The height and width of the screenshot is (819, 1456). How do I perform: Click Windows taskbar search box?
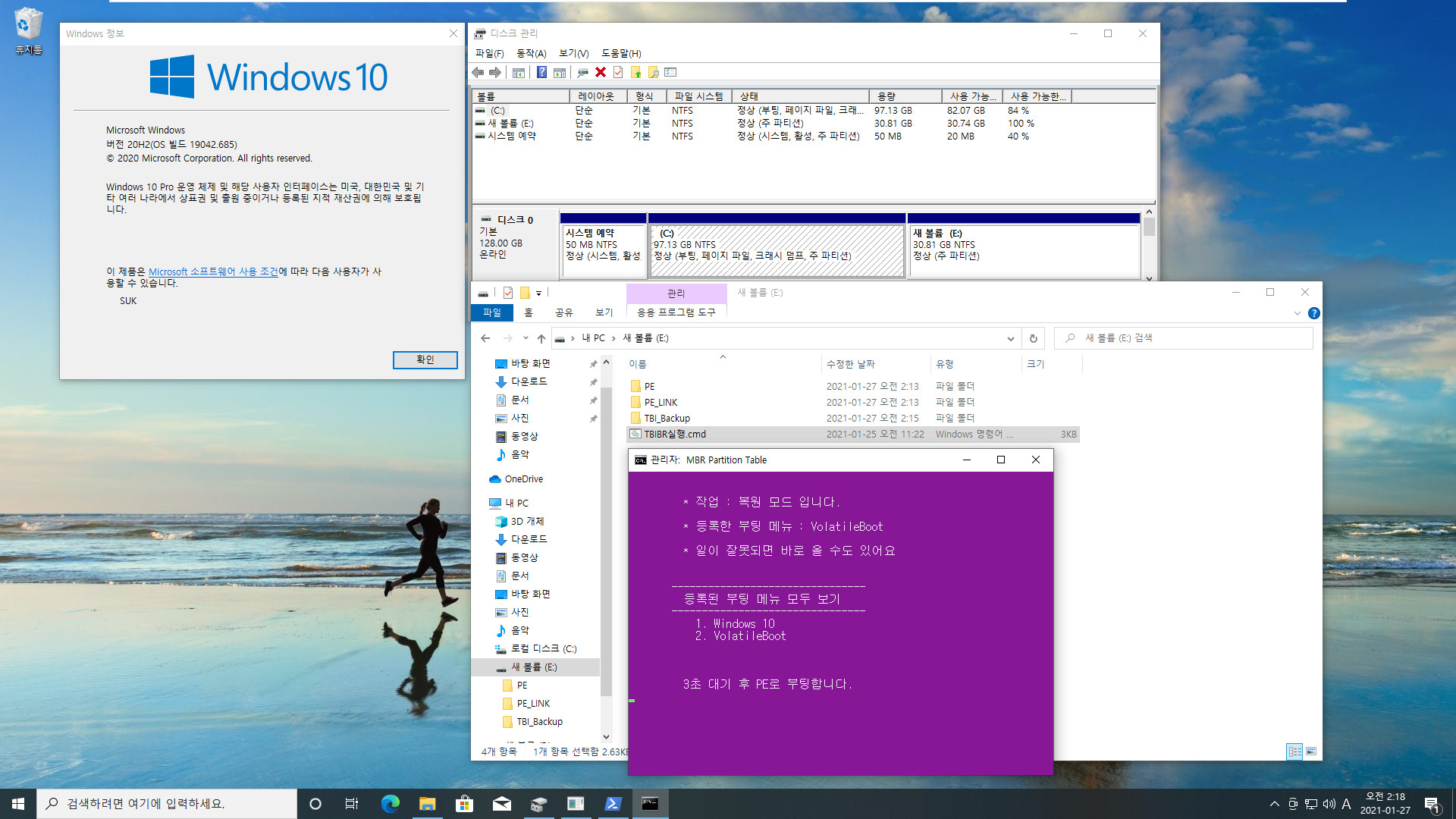pyautogui.click(x=167, y=804)
